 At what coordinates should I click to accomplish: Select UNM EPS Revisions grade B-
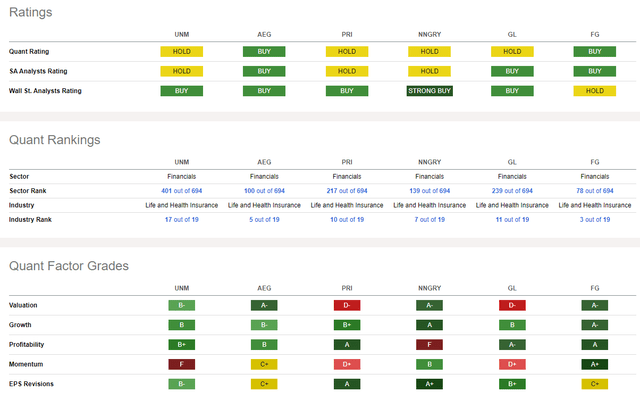point(182,384)
